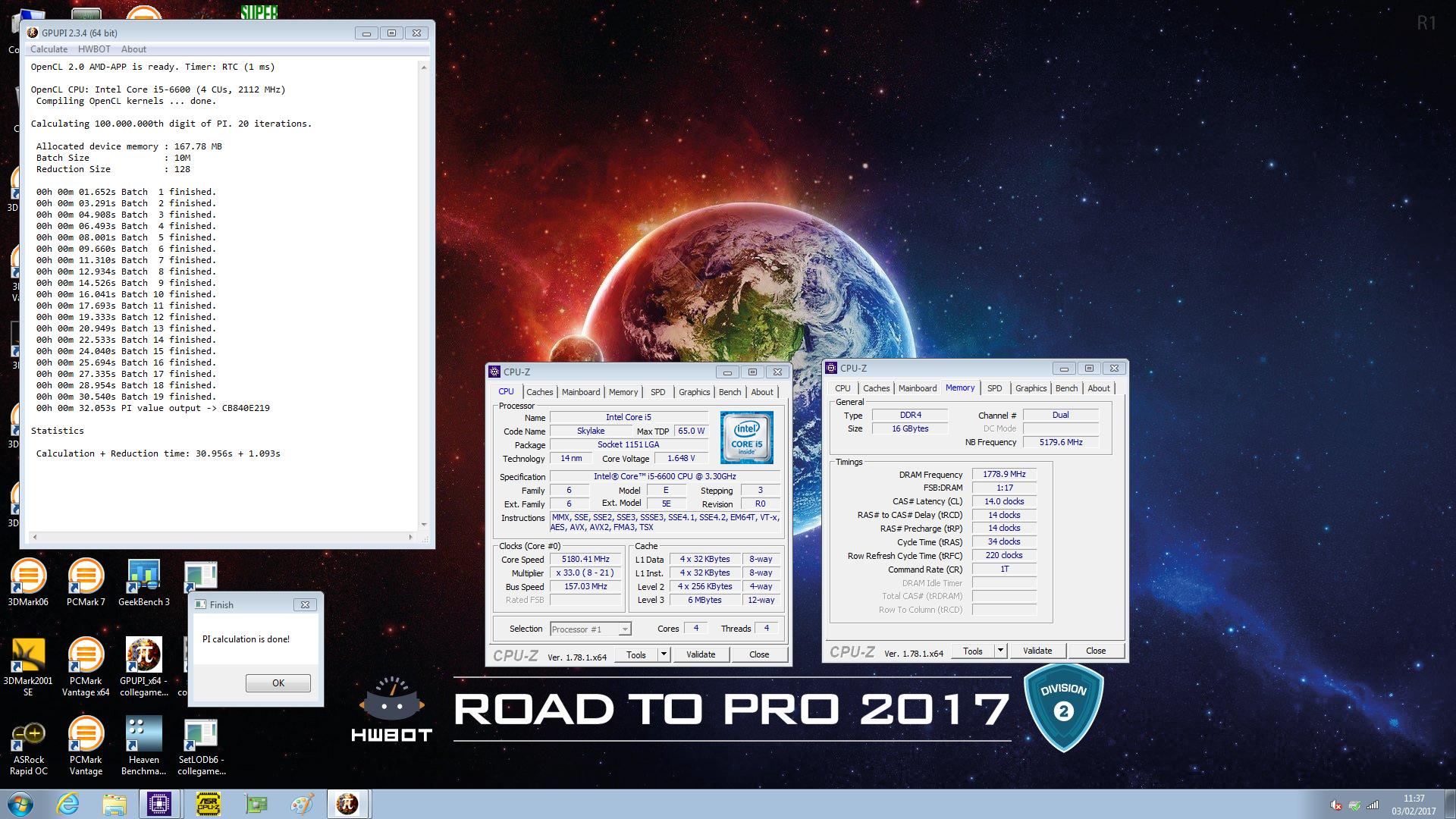
Task: Click Tools button in right CPU-Z
Action: click(973, 650)
